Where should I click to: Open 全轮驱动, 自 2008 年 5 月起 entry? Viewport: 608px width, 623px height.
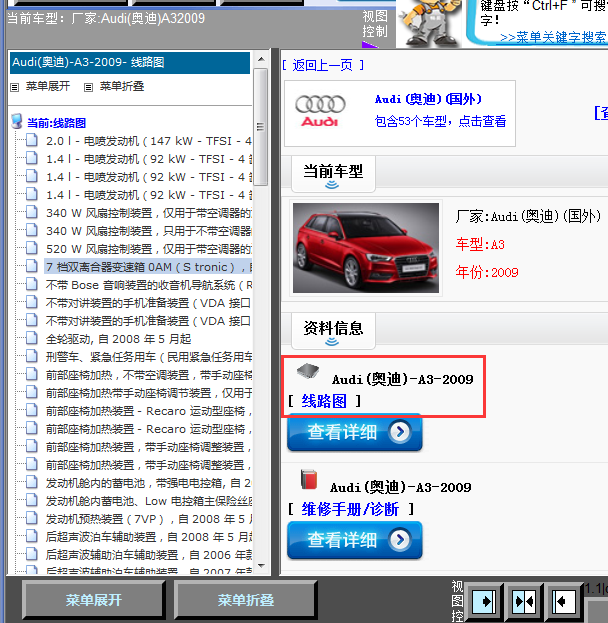coord(118,339)
